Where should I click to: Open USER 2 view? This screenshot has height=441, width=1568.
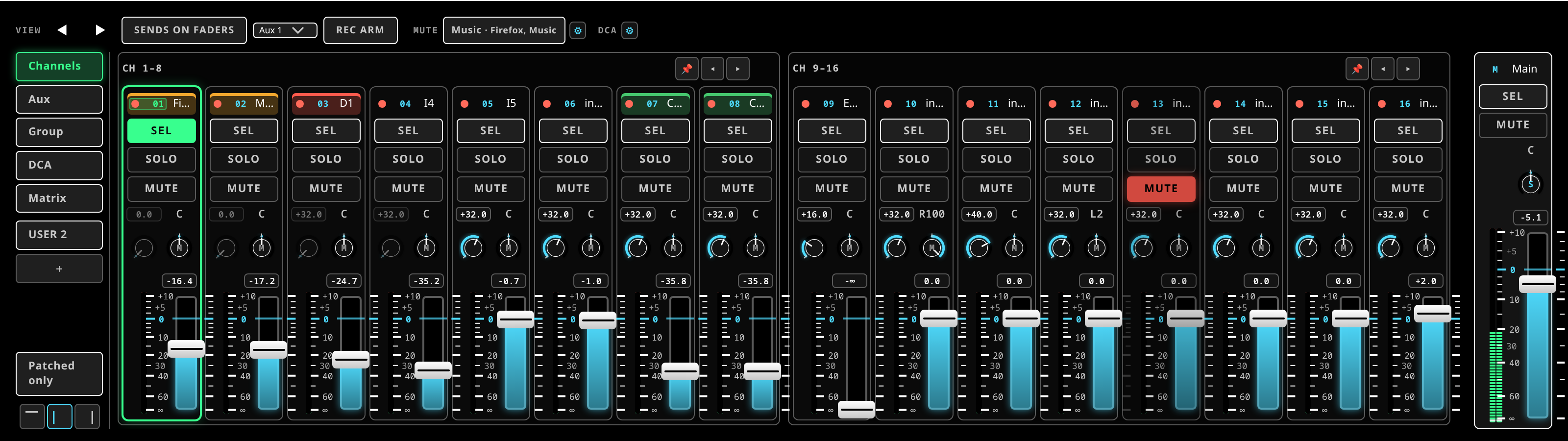tap(59, 235)
